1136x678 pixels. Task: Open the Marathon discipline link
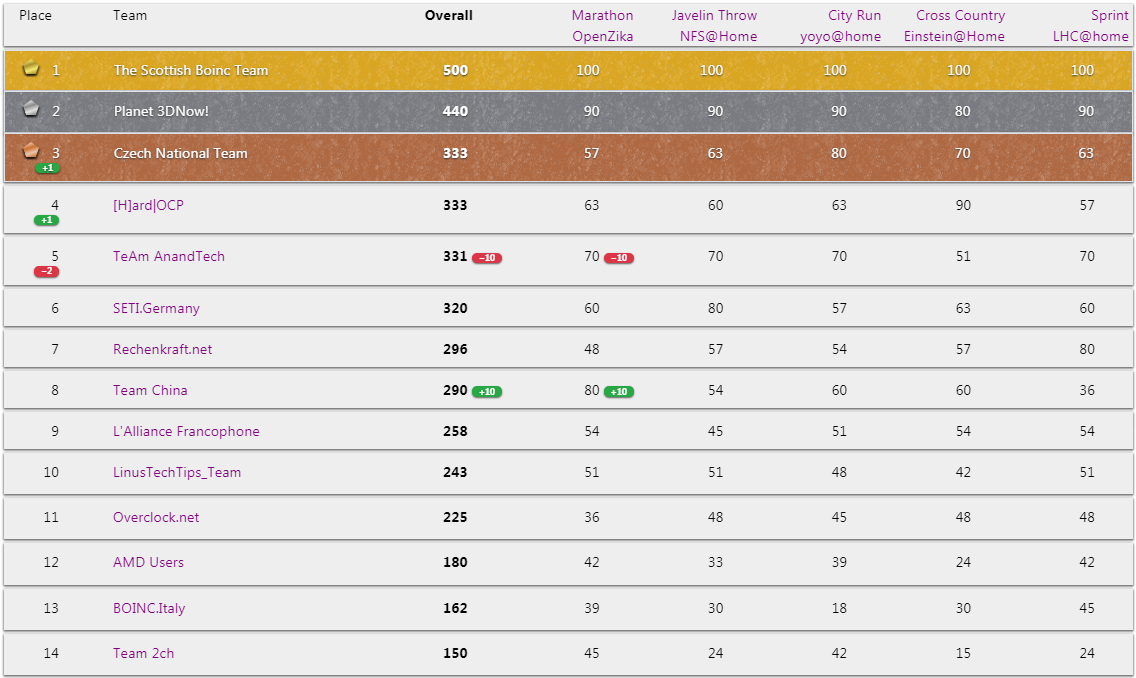pyautogui.click(x=602, y=15)
